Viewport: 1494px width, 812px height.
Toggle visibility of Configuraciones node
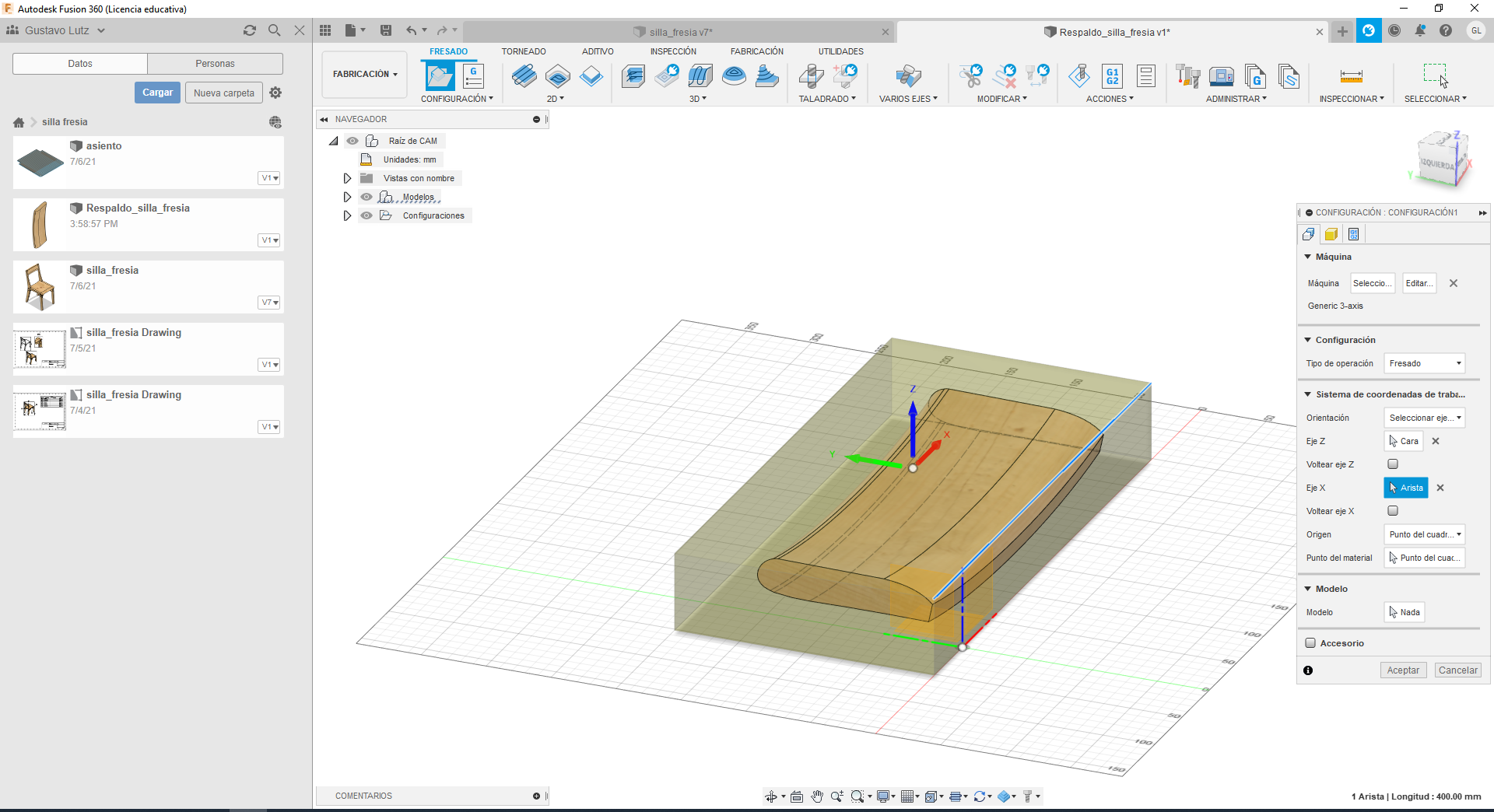pyautogui.click(x=366, y=215)
